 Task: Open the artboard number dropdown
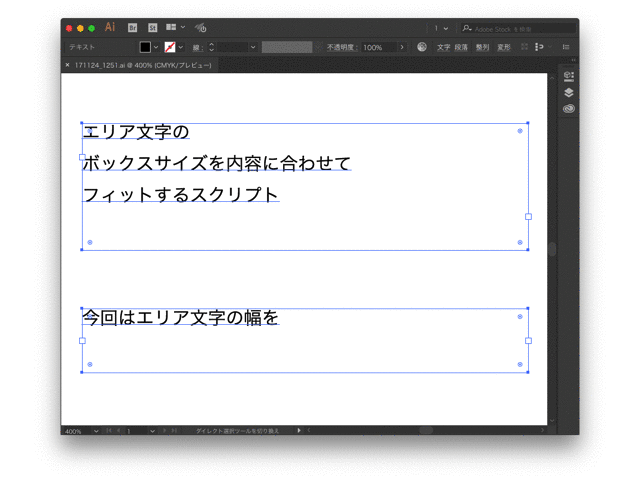click(152, 431)
